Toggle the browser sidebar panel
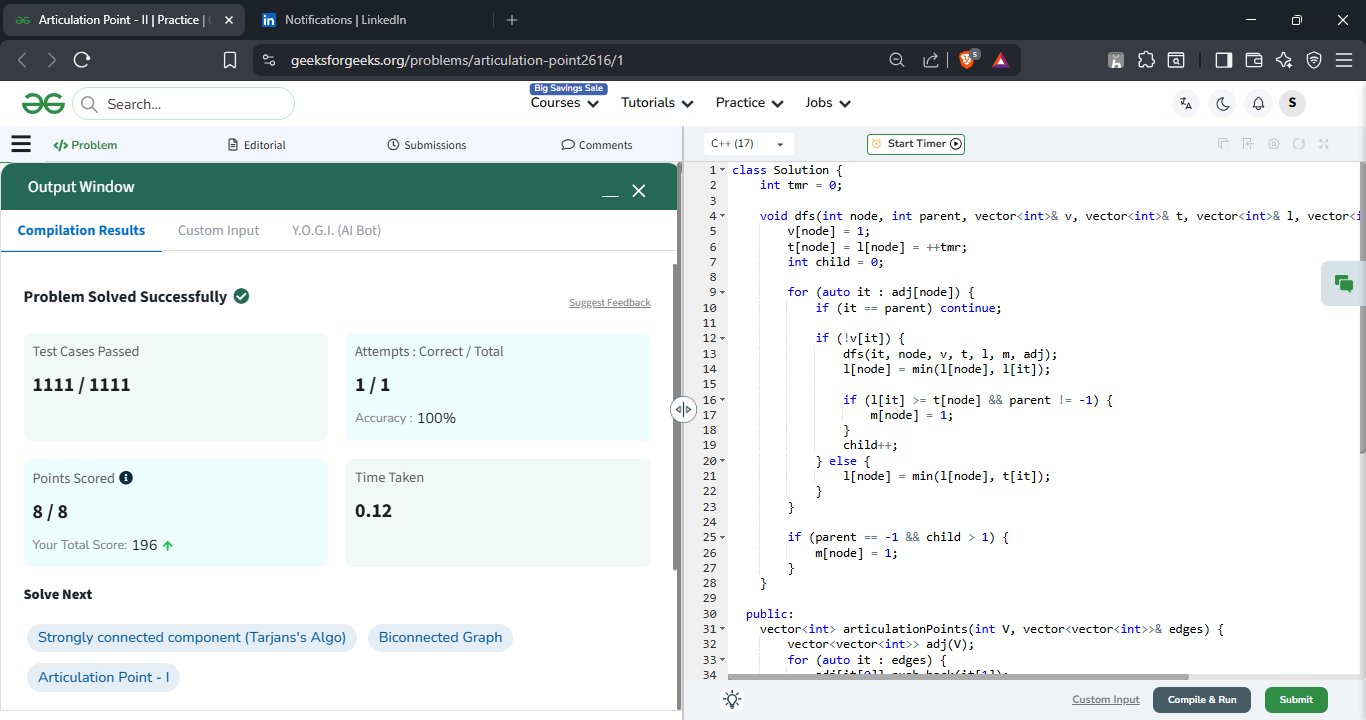Screen dimensions: 1366x720 pos(1223,60)
